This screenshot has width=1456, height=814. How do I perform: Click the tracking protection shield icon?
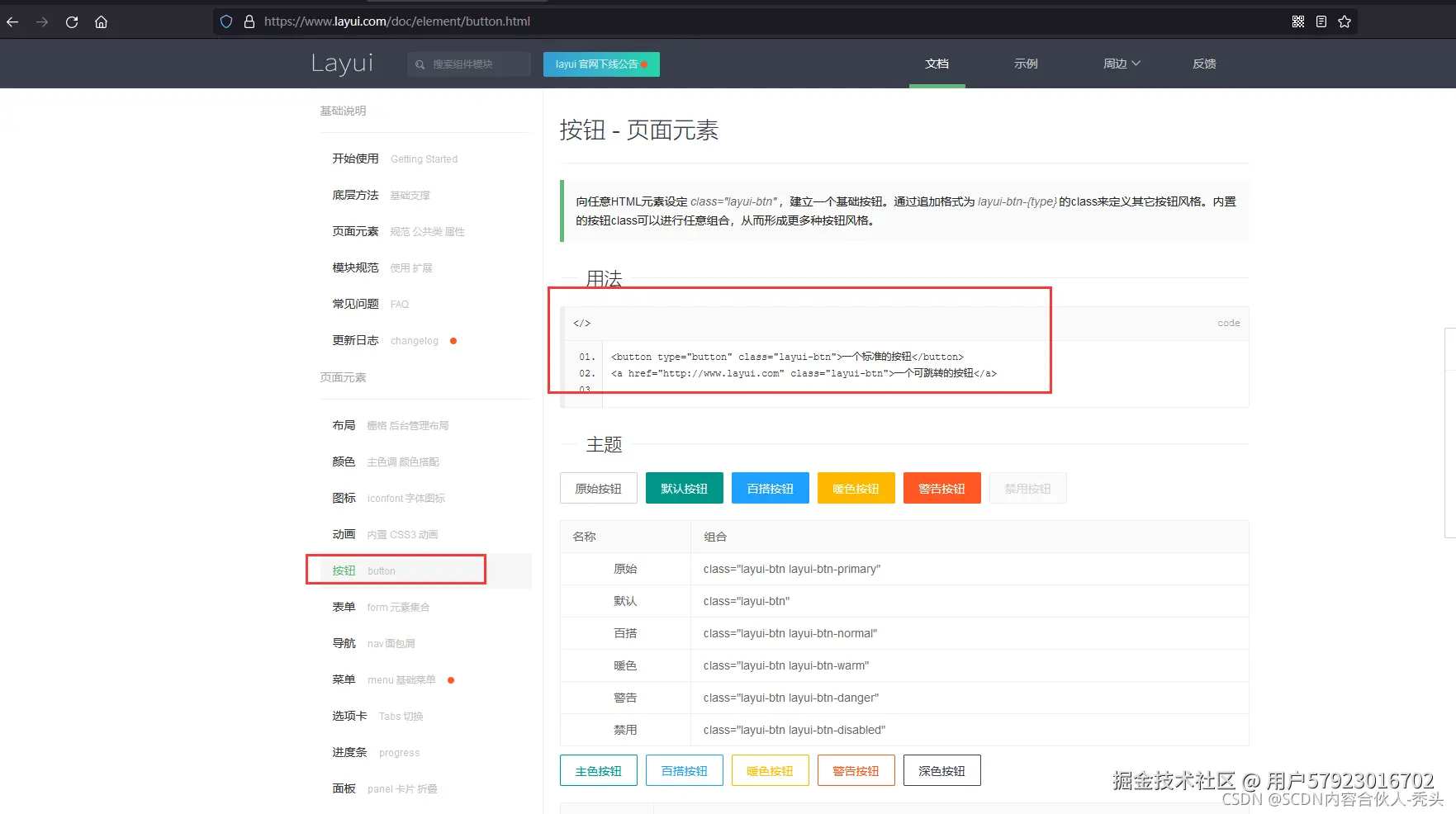pos(225,21)
